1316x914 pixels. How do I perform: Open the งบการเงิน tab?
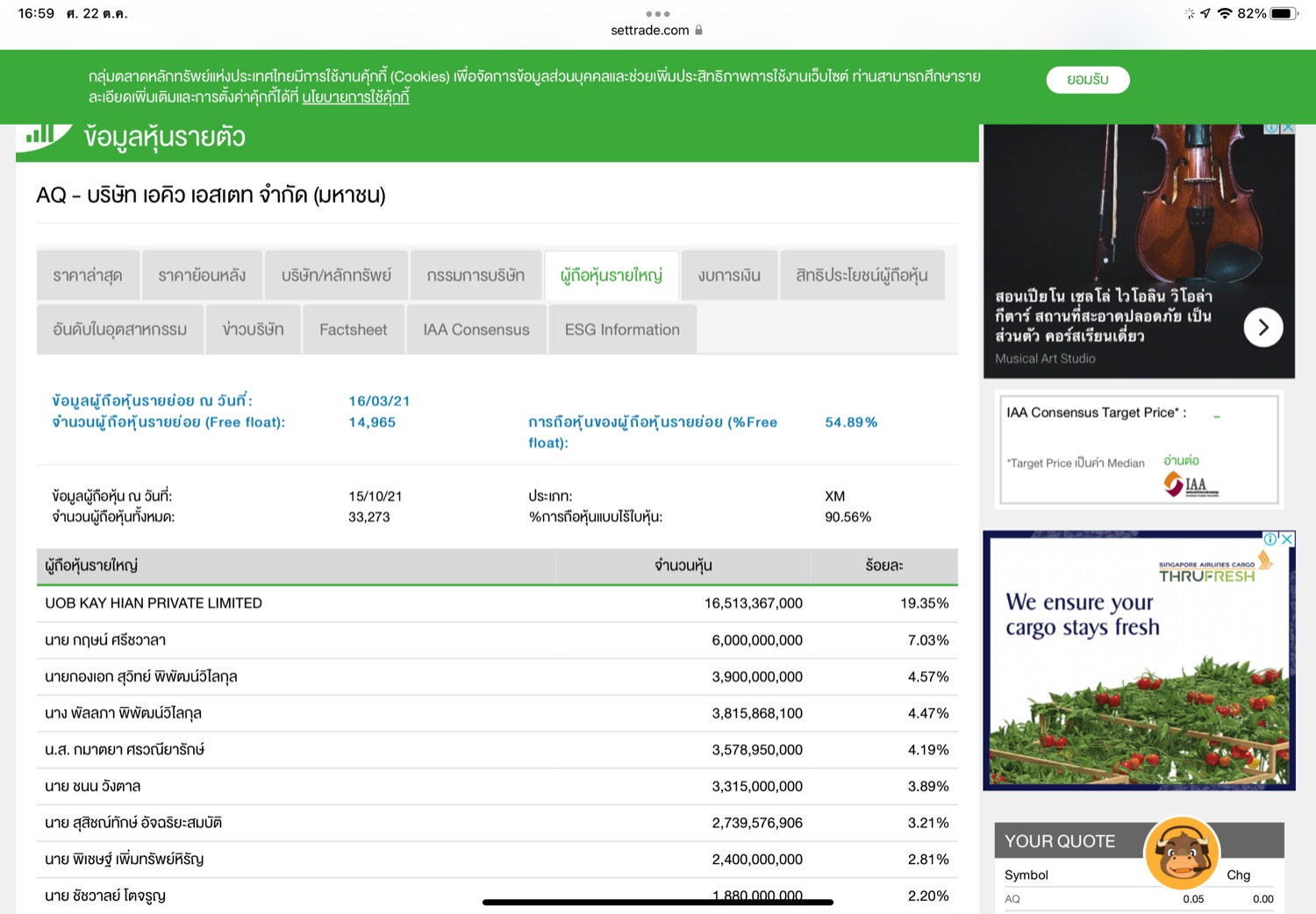point(729,275)
